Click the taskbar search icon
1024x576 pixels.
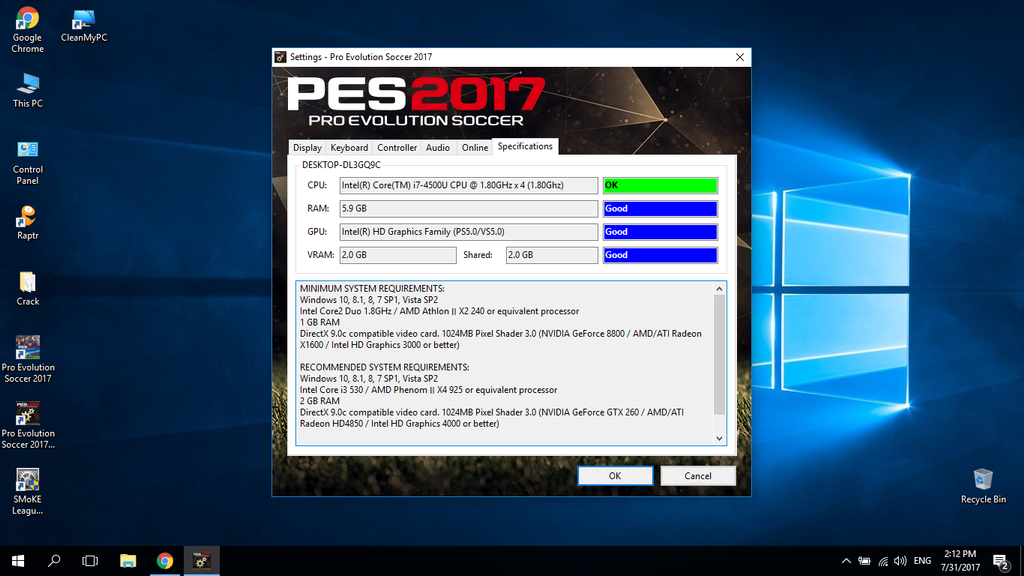pyautogui.click(x=54, y=561)
